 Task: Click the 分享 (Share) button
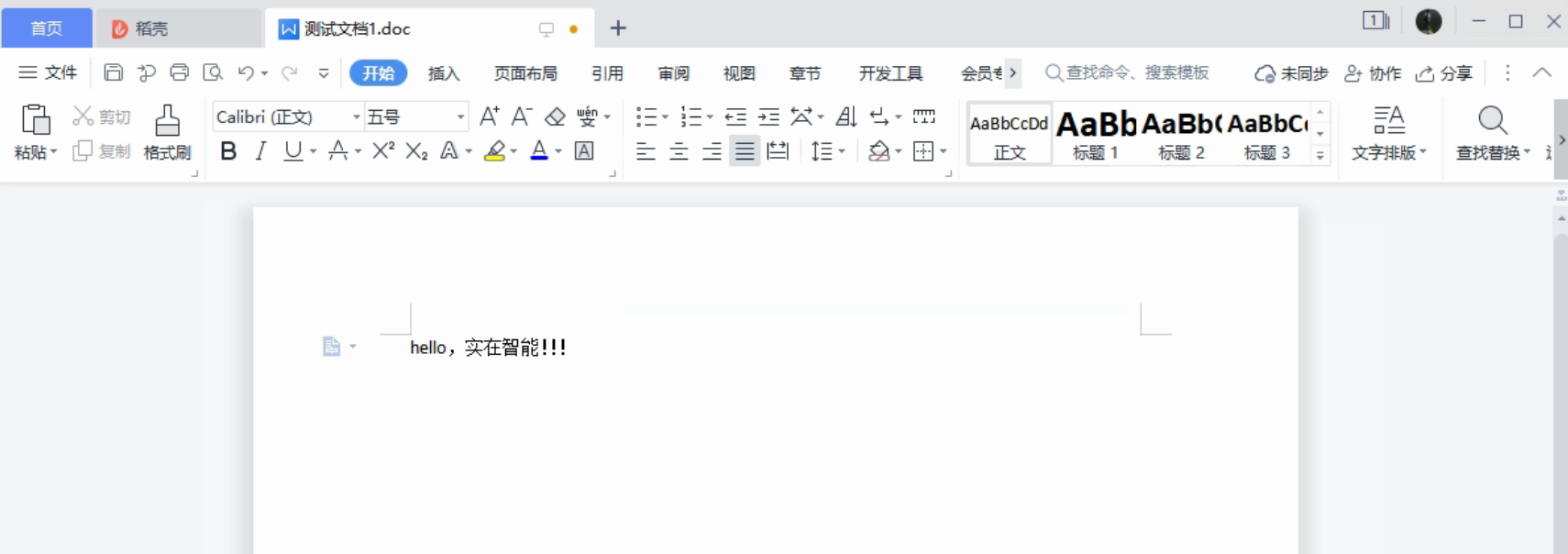pos(1445,73)
